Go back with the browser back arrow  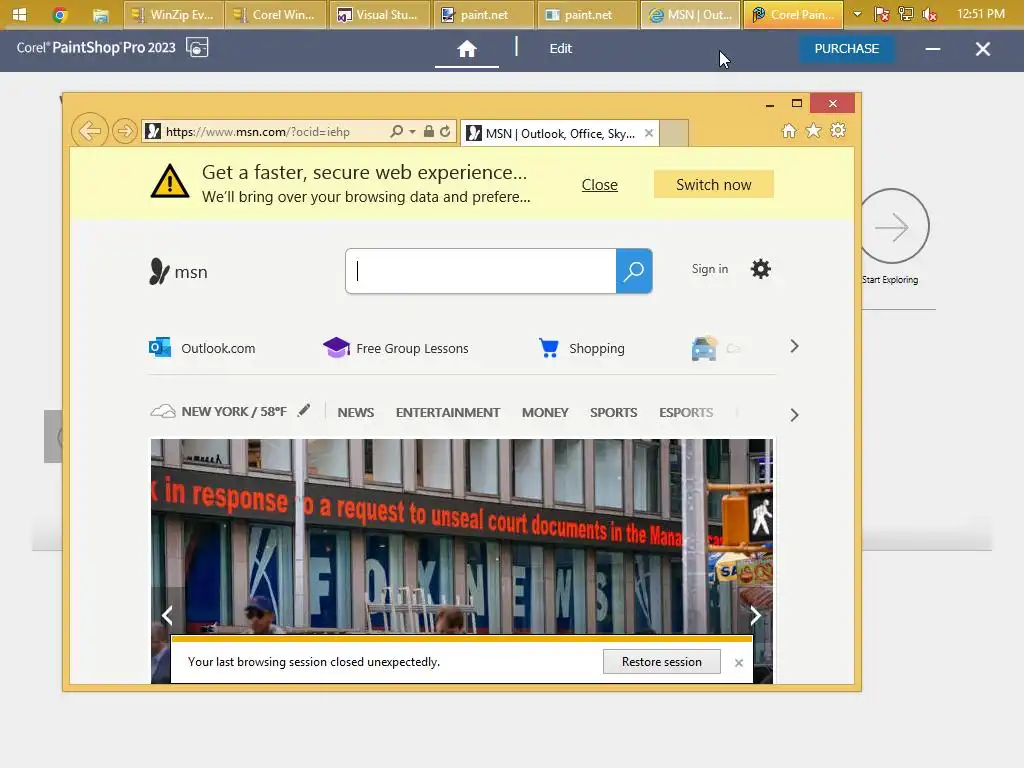coord(89,131)
